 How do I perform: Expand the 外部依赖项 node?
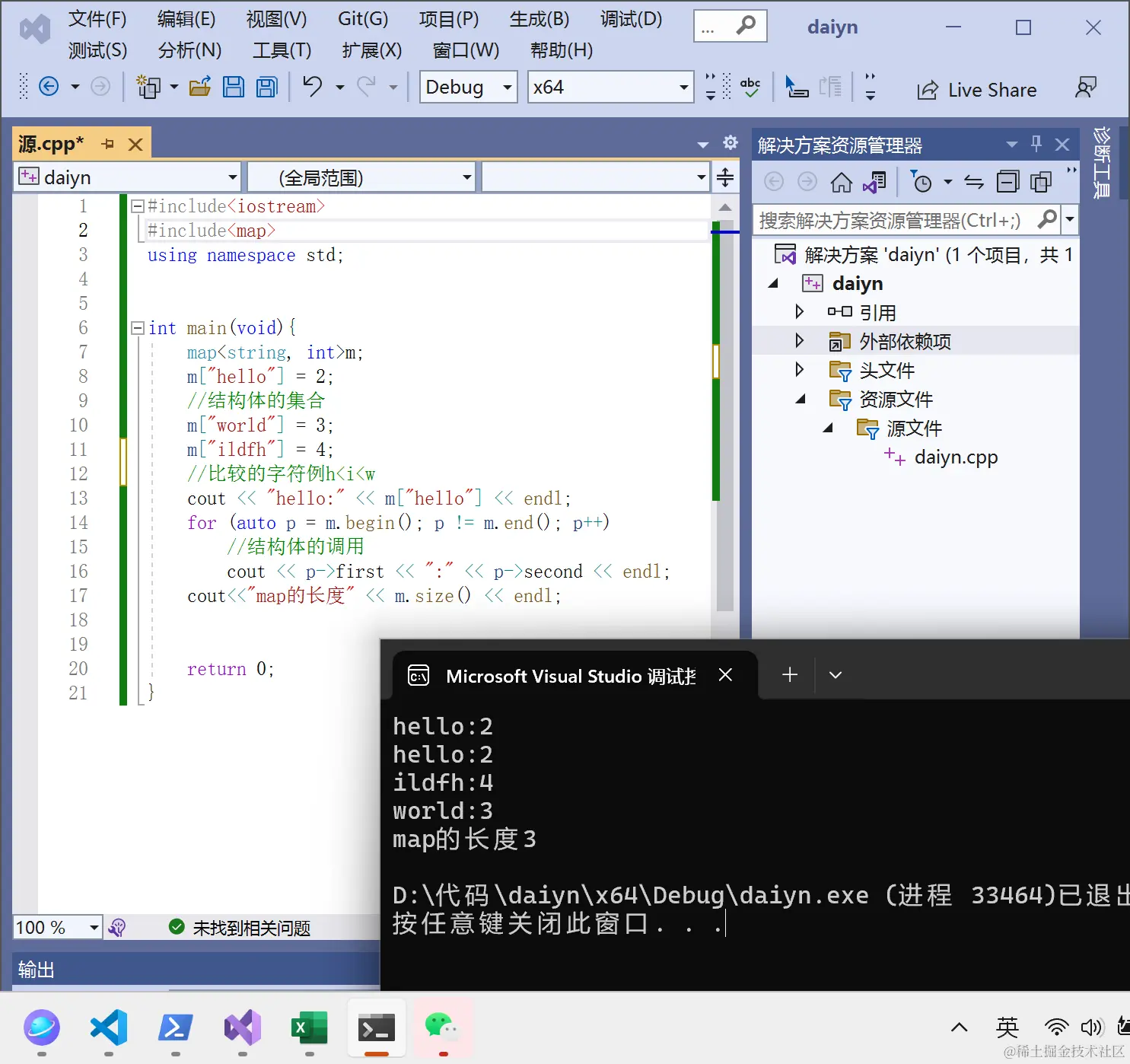click(x=799, y=340)
